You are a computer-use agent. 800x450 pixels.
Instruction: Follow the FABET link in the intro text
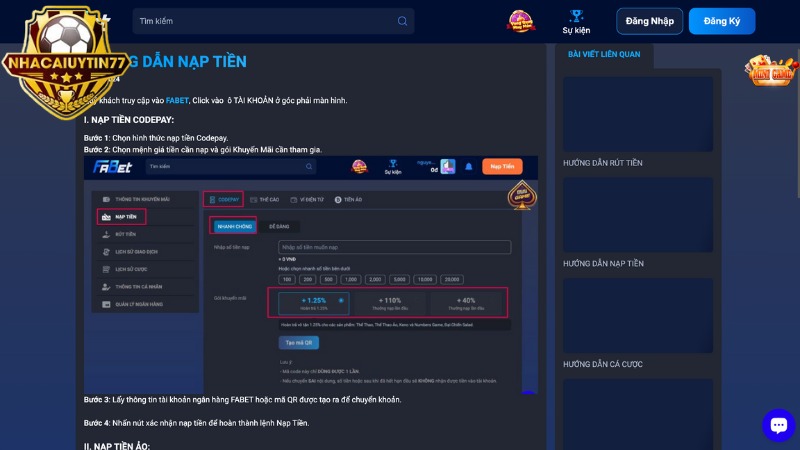click(177, 101)
